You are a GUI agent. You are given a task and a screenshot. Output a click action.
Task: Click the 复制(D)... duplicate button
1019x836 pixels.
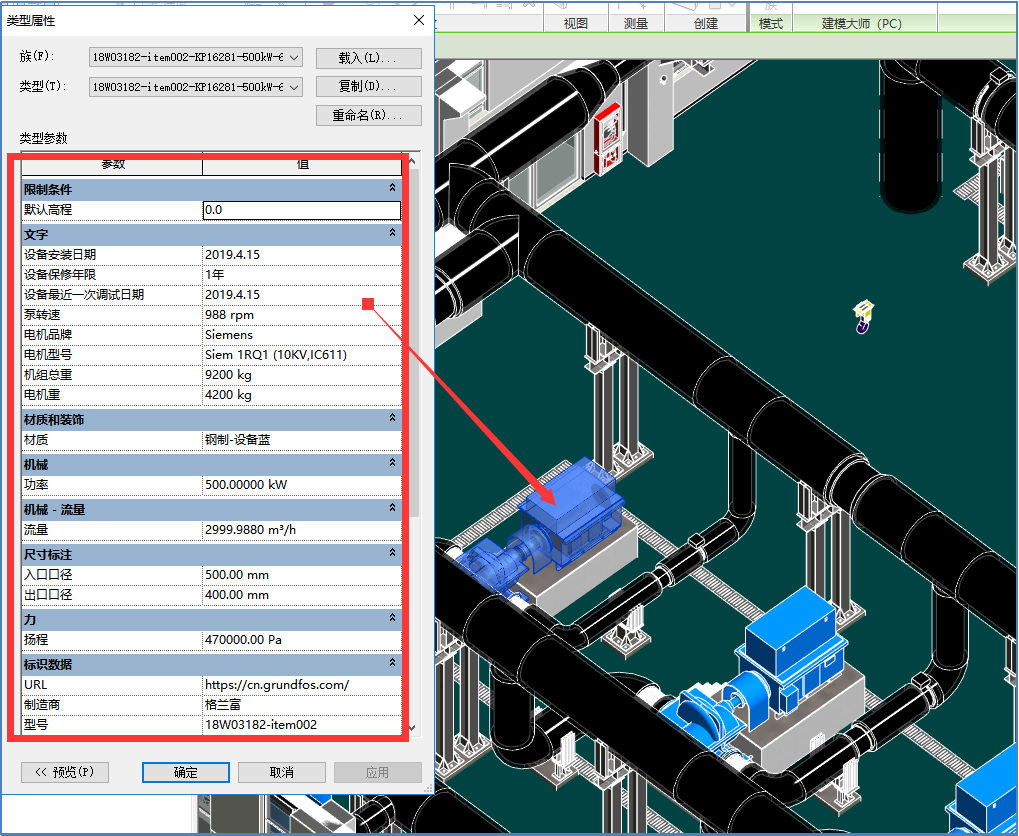coord(368,87)
